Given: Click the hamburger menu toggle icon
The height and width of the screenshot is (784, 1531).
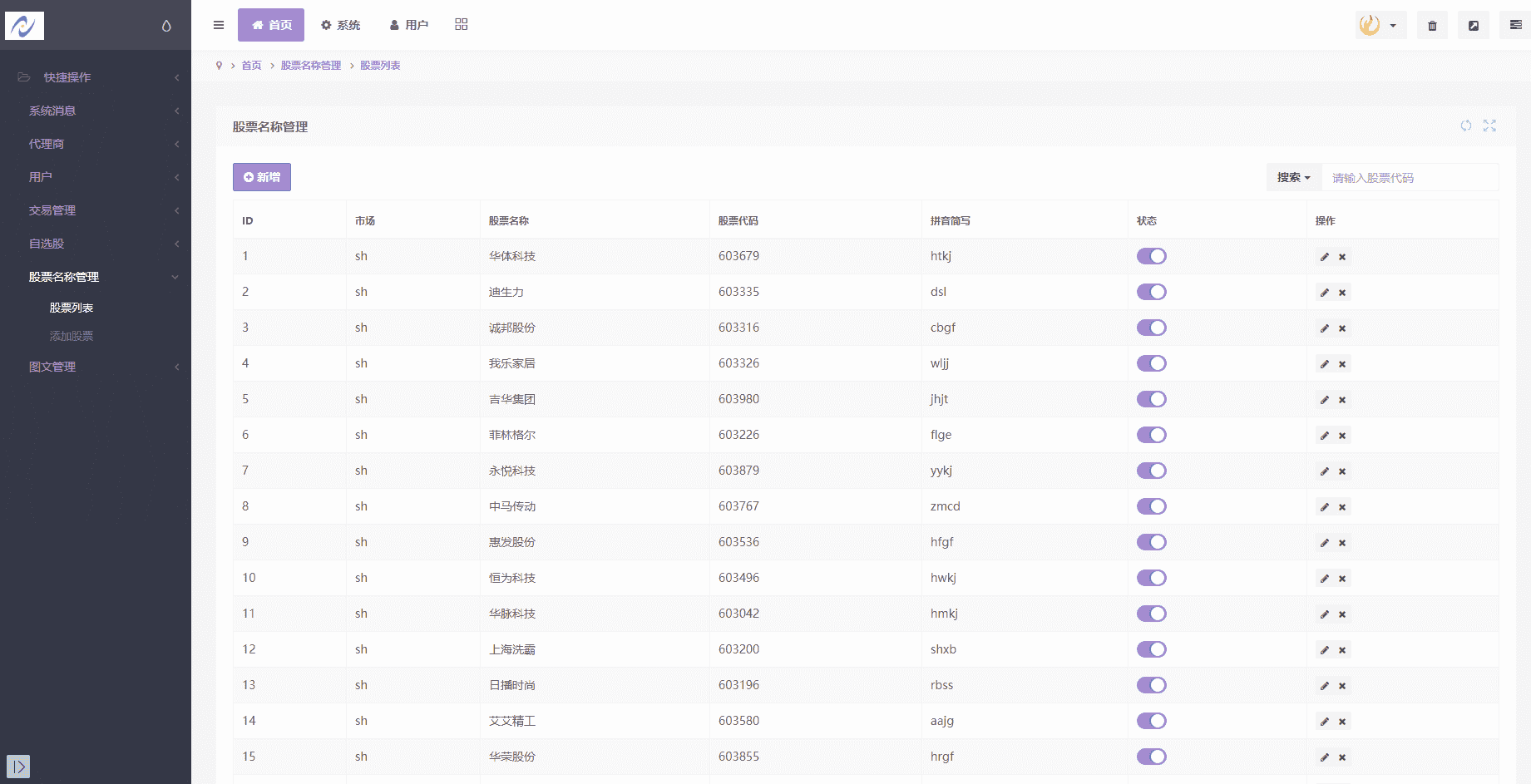Looking at the screenshot, I should (219, 25).
